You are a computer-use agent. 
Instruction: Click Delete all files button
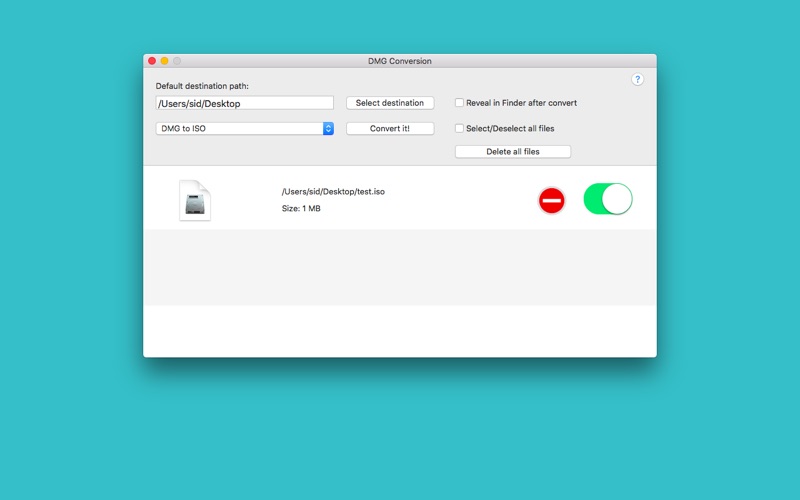[513, 152]
